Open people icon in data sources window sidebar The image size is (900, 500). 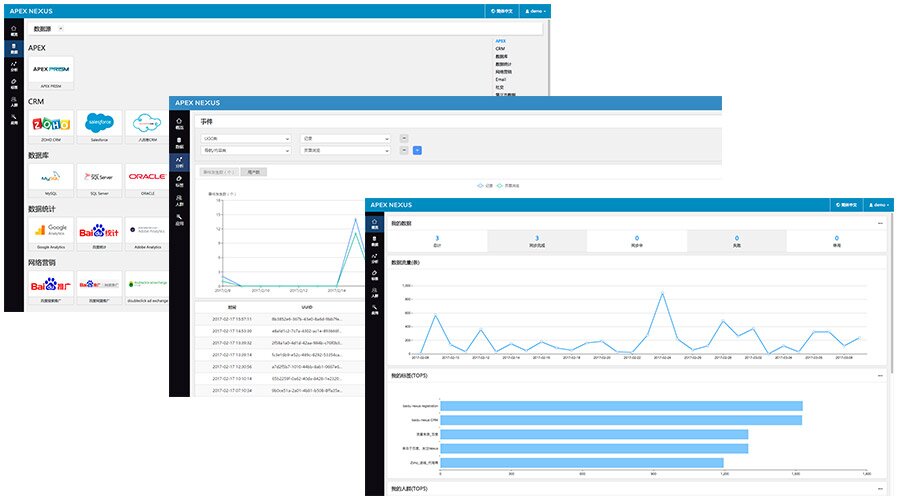(x=14, y=102)
